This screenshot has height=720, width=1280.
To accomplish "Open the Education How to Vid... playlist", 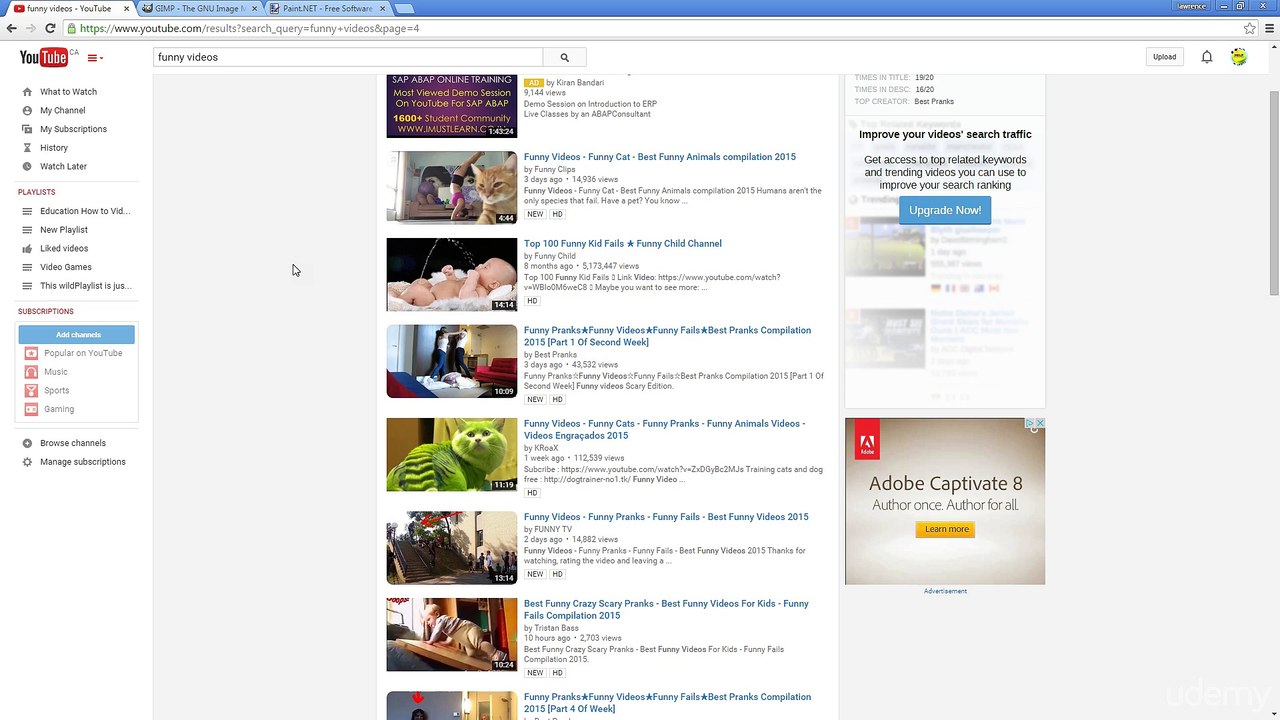I will (85, 211).
